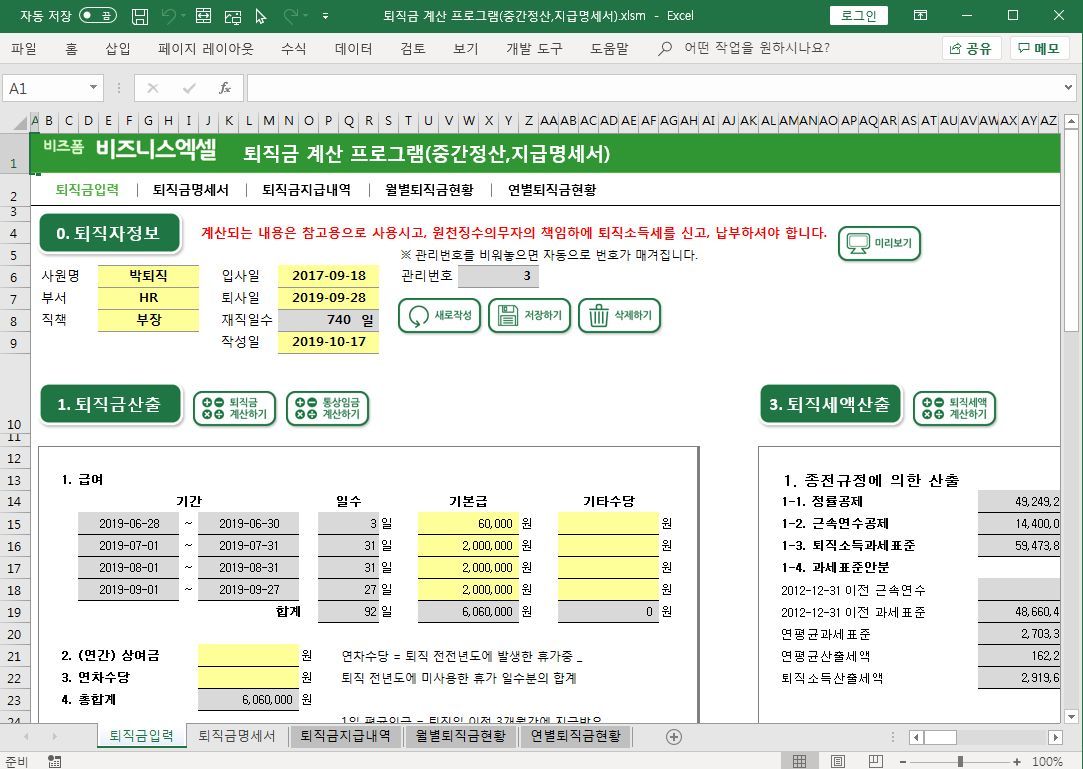Open the 삽입 ribbon tab
Image resolution: width=1083 pixels, height=769 pixels.
pyautogui.click(x=117, y=48)
